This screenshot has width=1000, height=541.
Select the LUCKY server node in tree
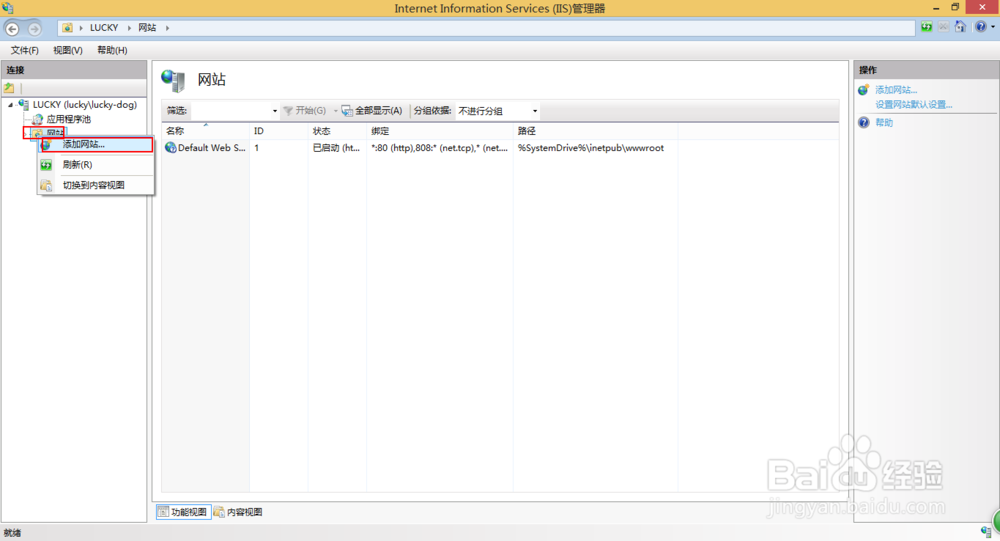coord(85,105)
